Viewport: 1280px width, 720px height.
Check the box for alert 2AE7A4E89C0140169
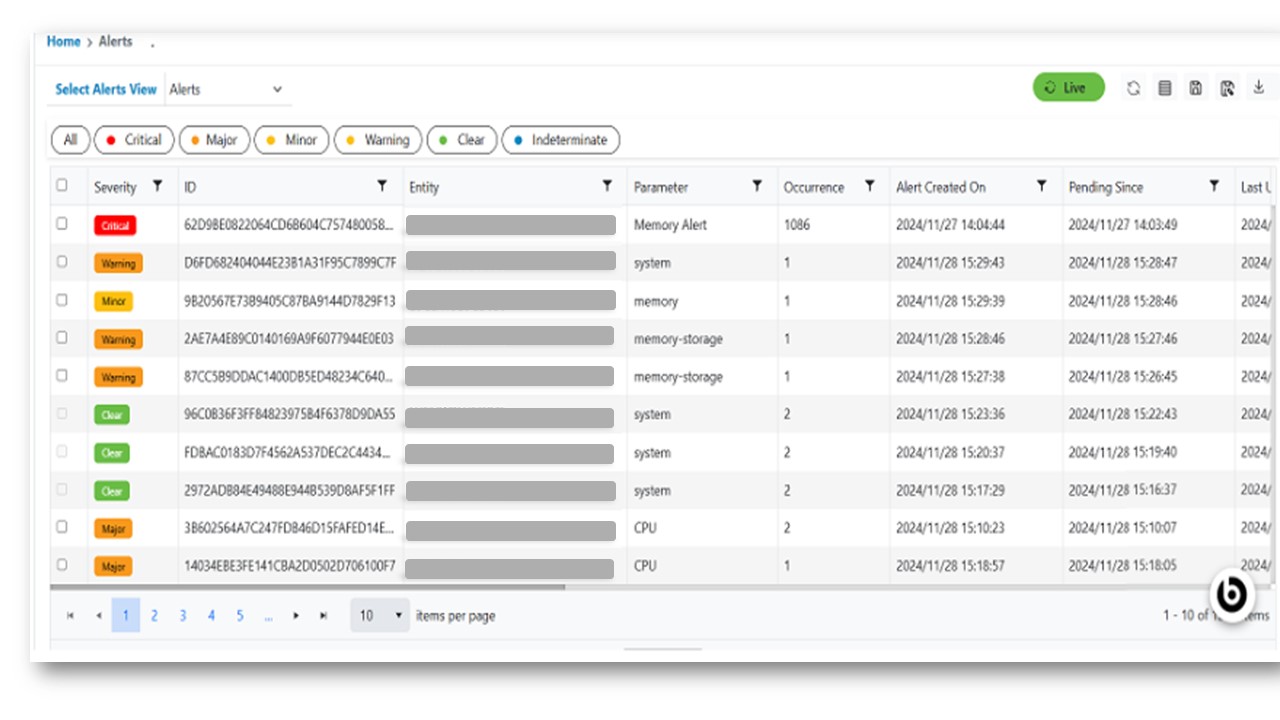[62, 338]
